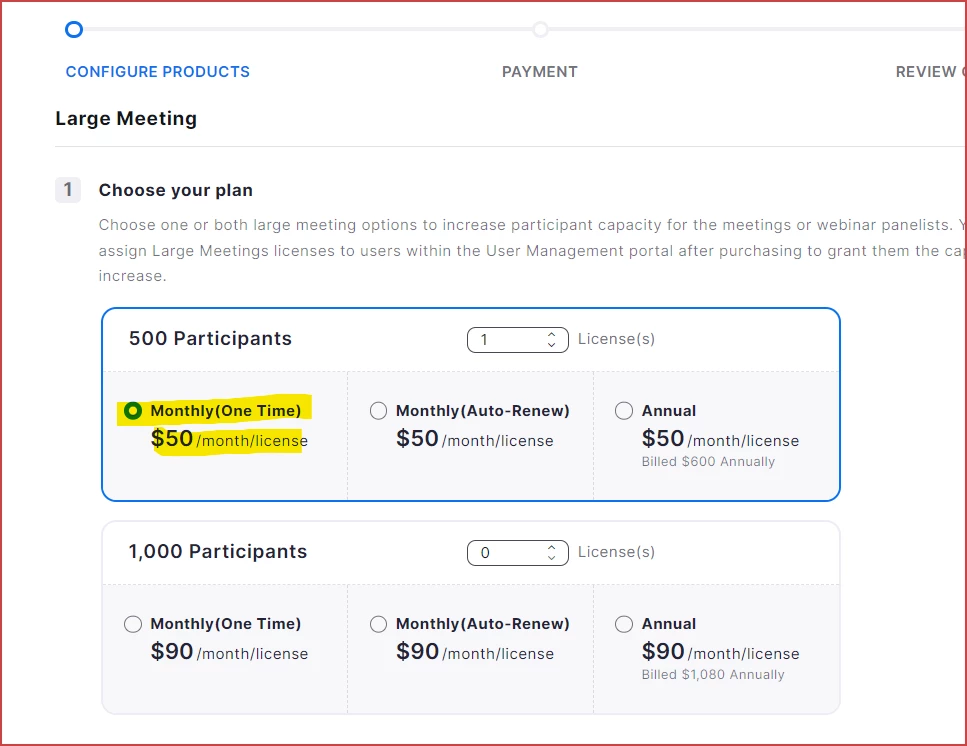Select Monthly(One Time) for 1,000 Participants
Viewport: 967px width, 746px height.
point(132,624)
